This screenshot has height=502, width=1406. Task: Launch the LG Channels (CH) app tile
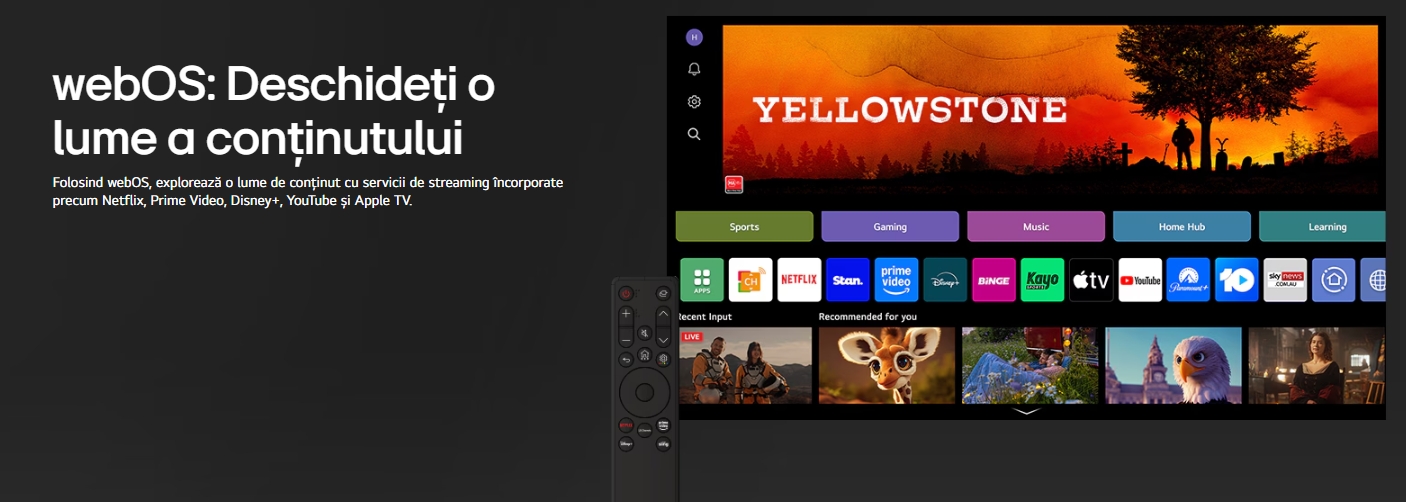click(x=750, y=280)
